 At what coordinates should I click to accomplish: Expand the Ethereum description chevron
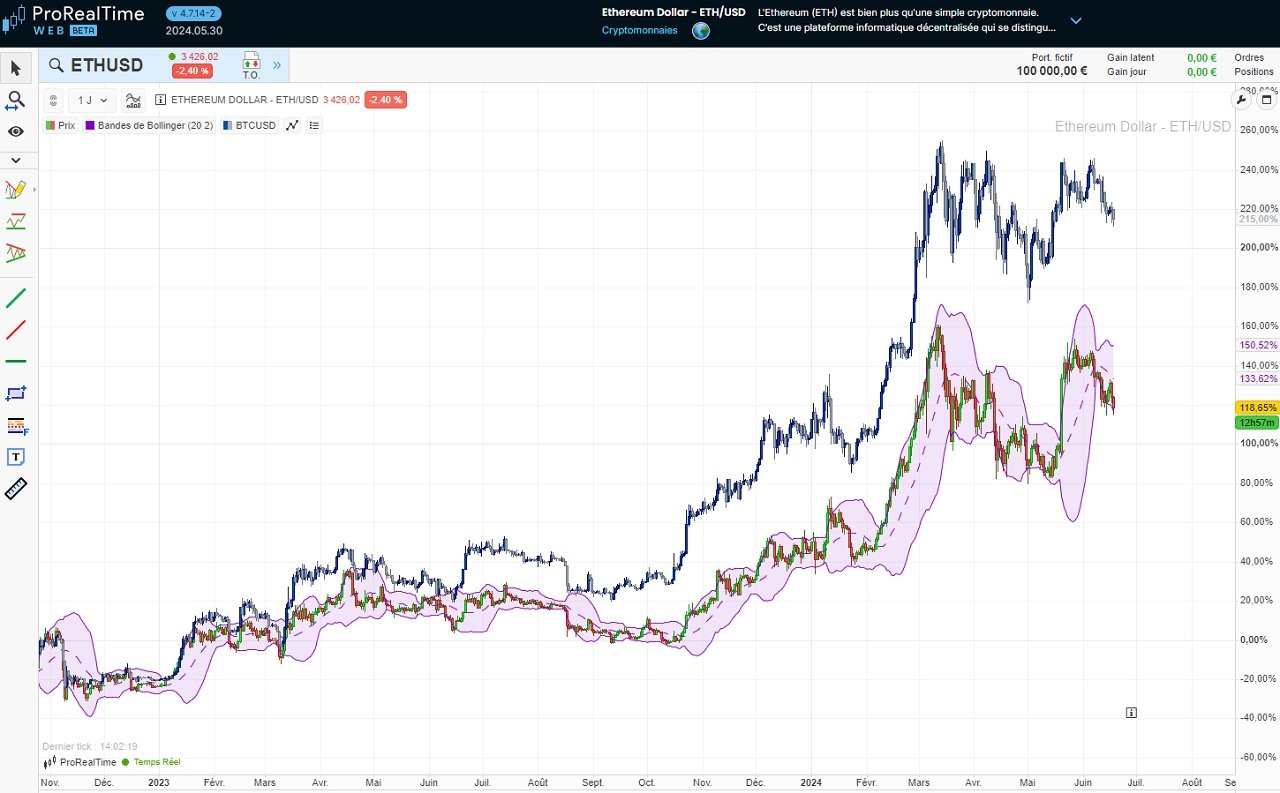pos(1076,20)
